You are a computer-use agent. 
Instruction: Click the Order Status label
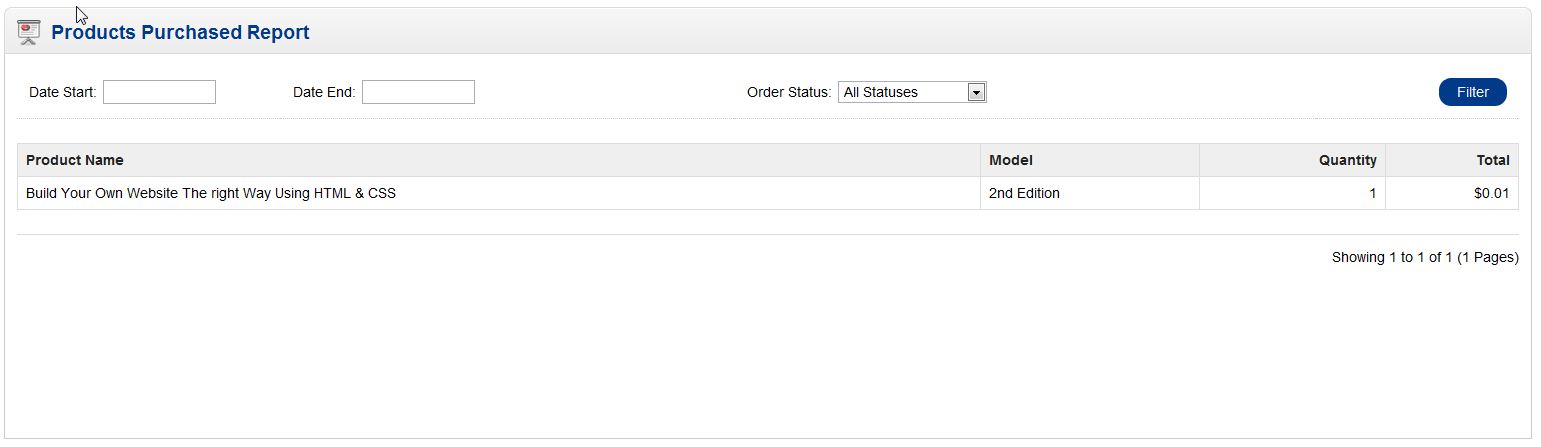pyautogui.click(x=788, y=92)
